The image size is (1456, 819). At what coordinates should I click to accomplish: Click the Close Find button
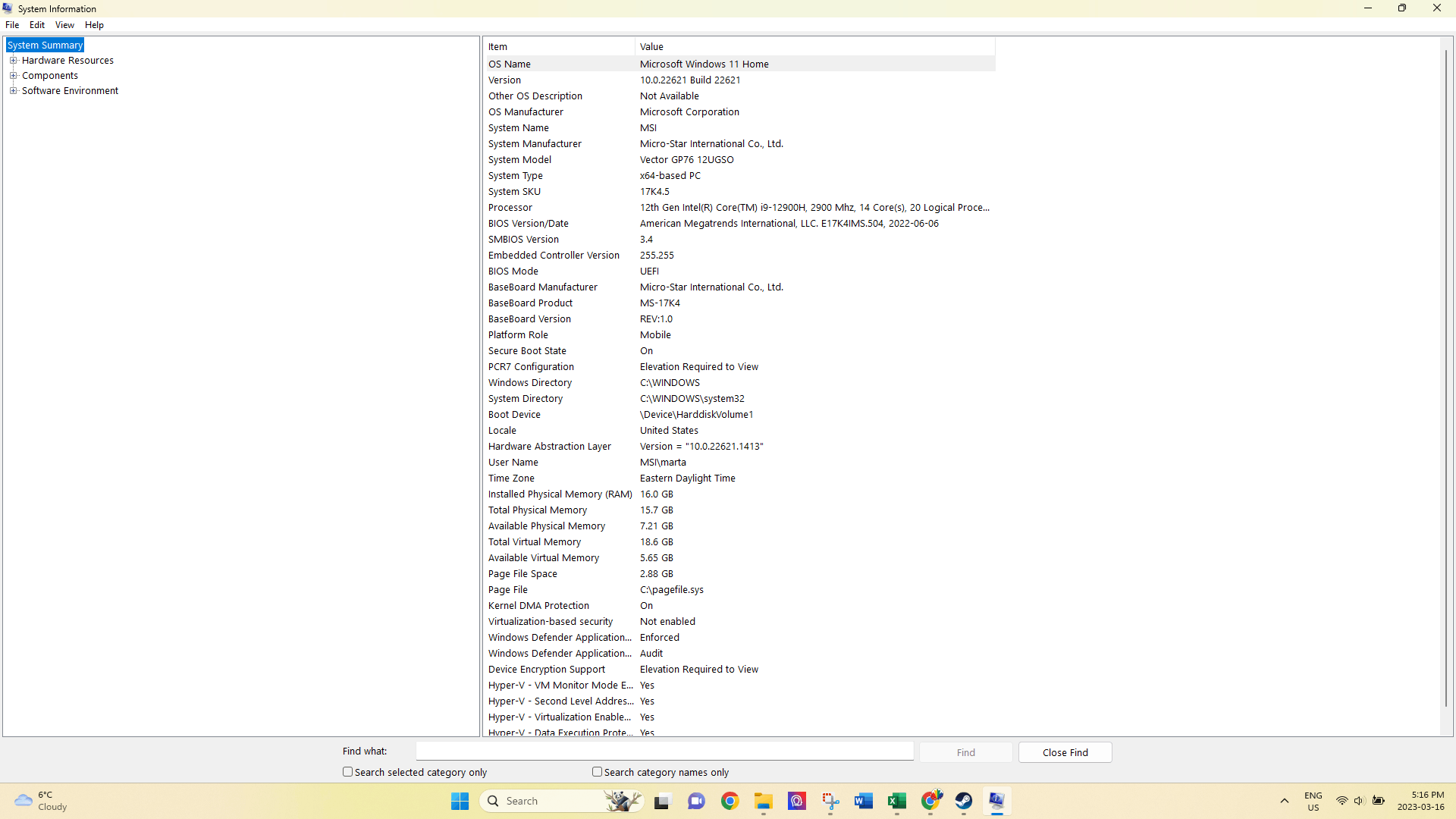click(1065, 752)
